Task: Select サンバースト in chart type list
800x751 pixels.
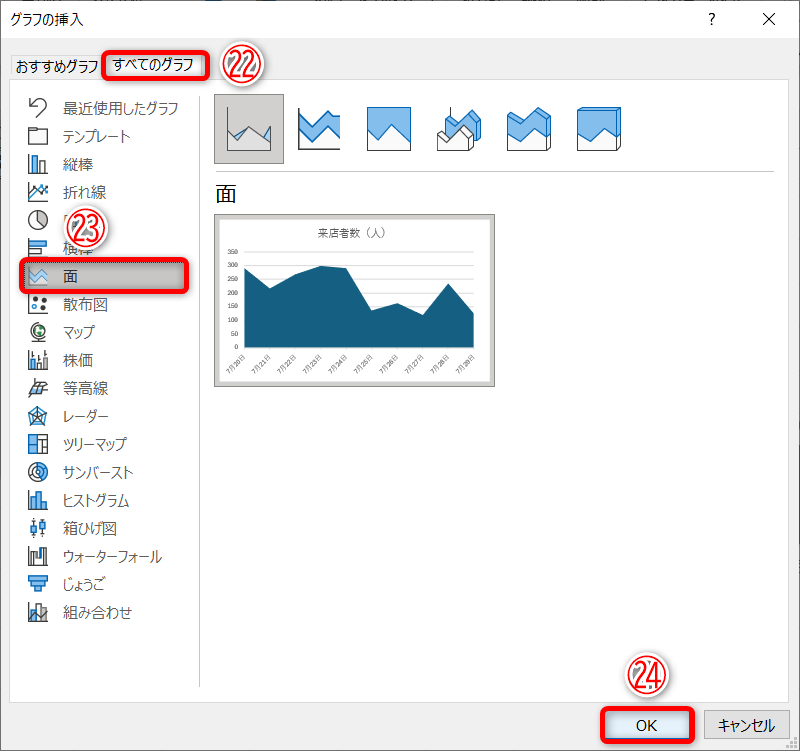Action: [97, 472]
